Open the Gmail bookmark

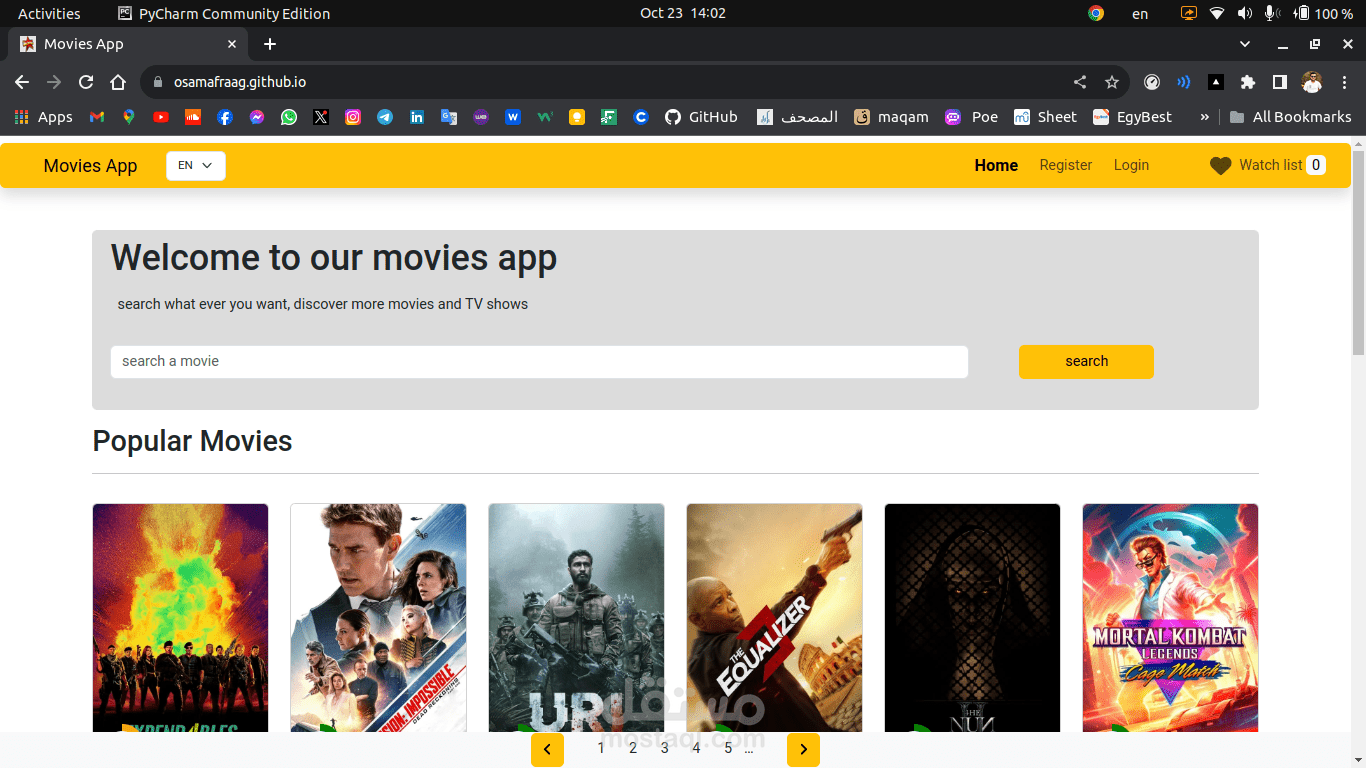(97, 117)
